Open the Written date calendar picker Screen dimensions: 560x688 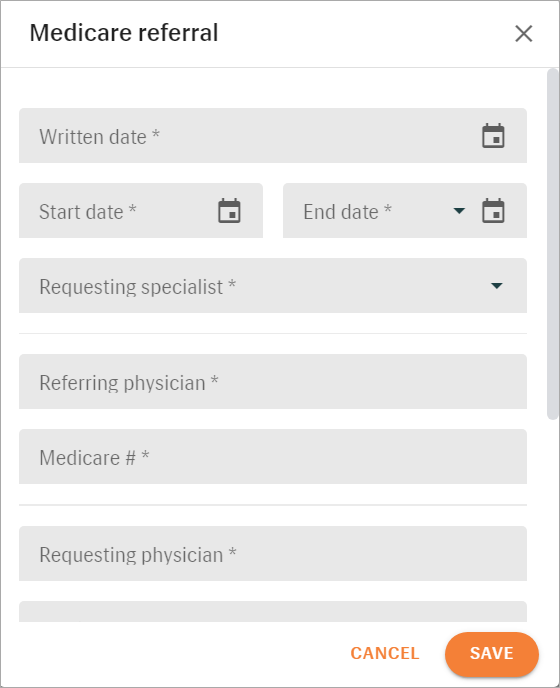[493, 136]
